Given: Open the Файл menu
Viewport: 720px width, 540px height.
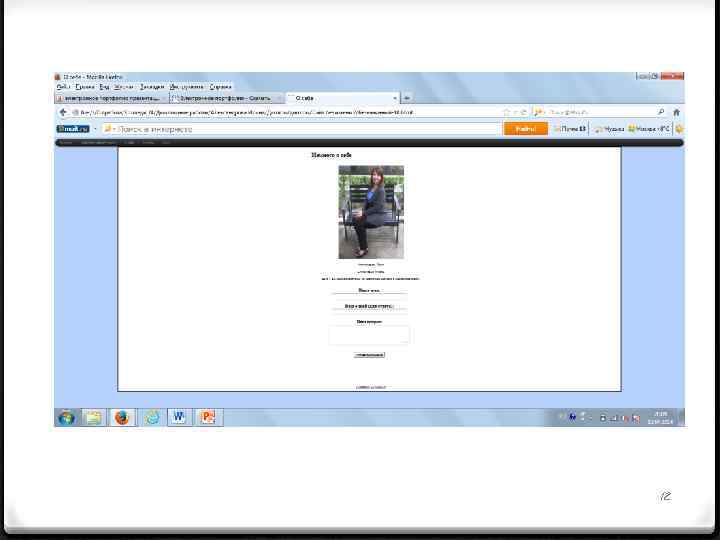Looking at the screenshot, I should [x=63, y=86].
